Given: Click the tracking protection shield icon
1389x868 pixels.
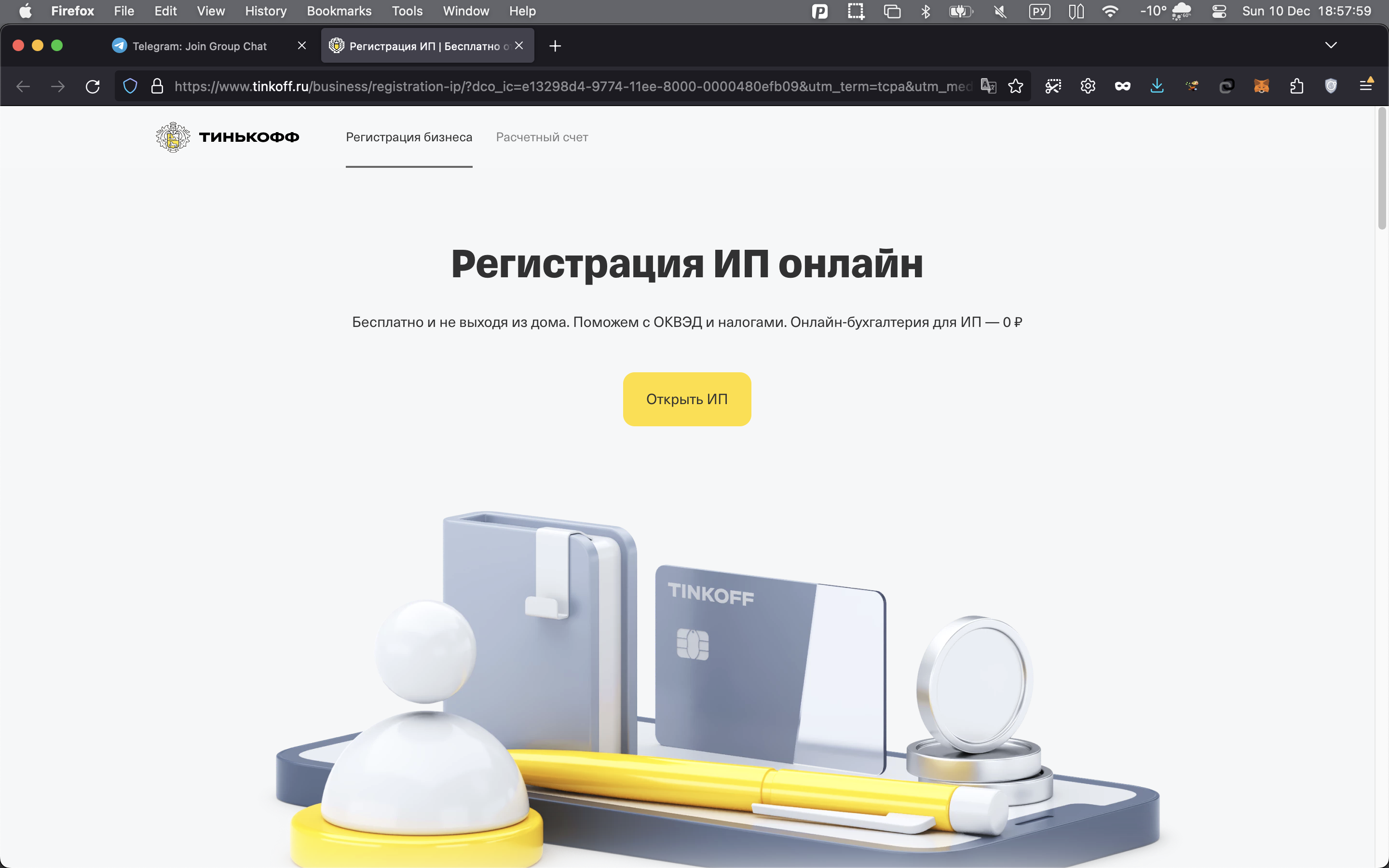Looking at the screenshot, I should pyautogui.click(x=130, y=87).
